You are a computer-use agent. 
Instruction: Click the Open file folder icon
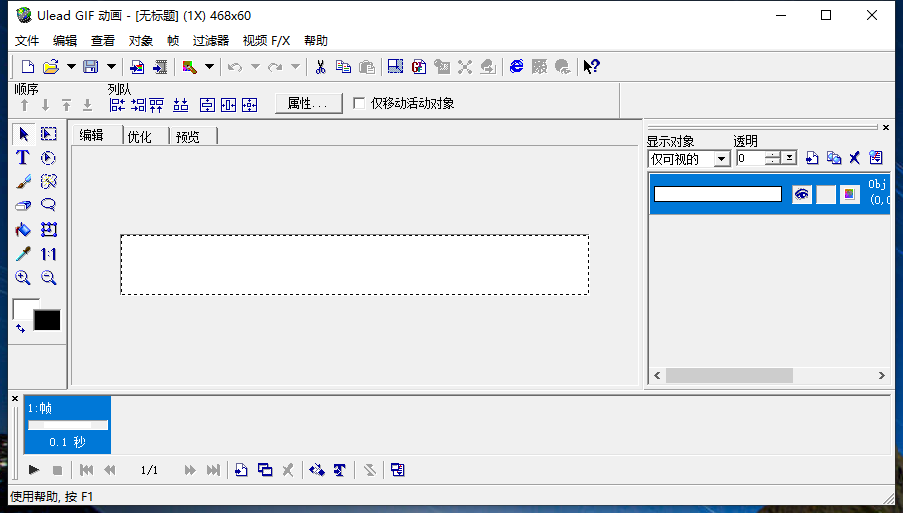51,67
